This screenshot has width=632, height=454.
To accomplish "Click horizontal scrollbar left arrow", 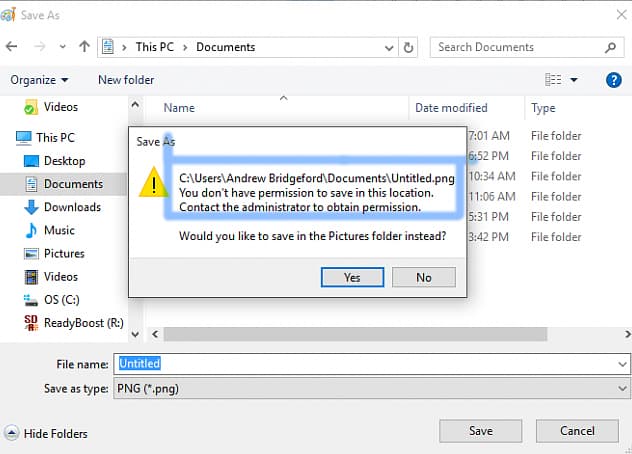I will coord(155,334).
